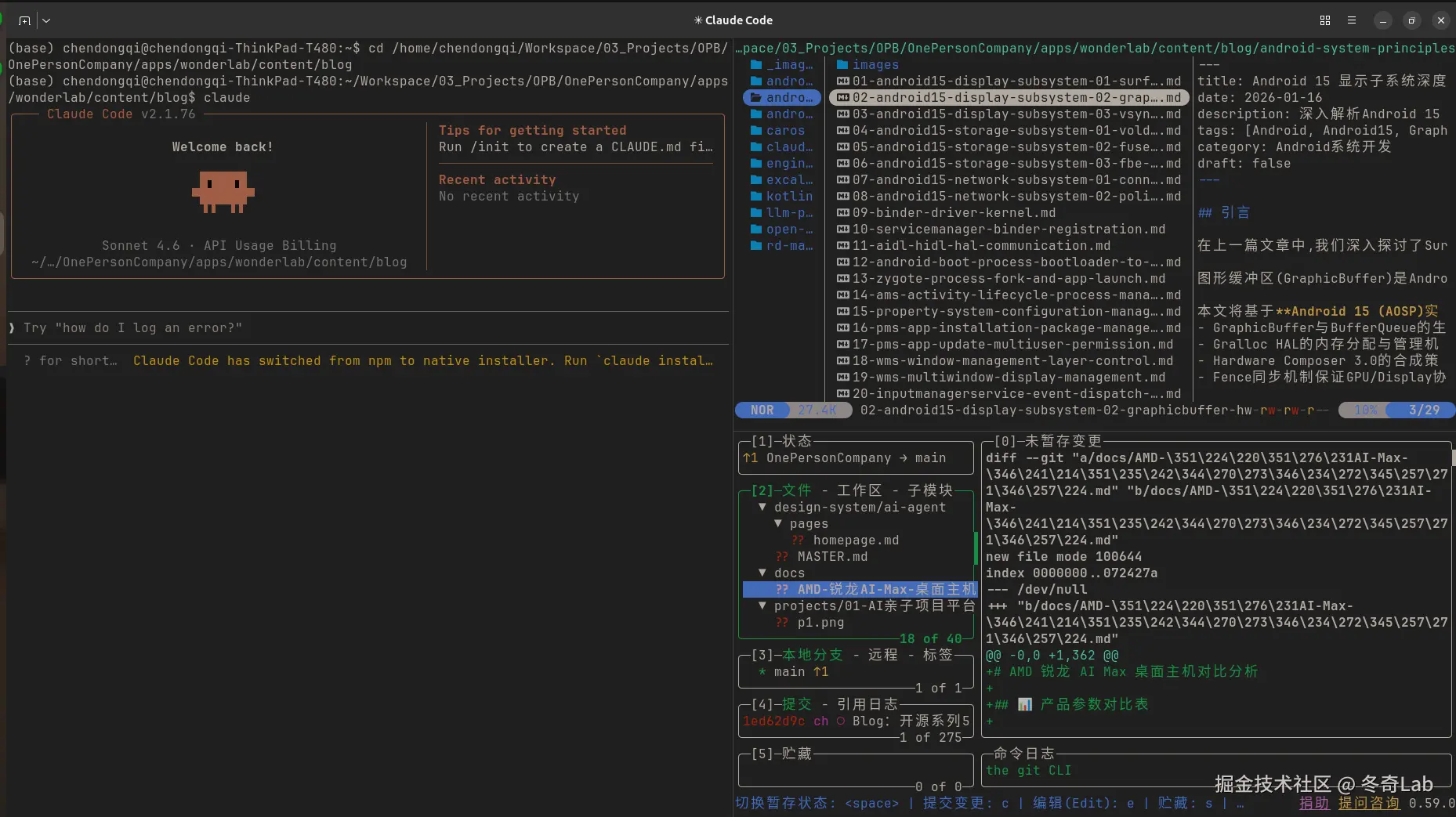This screenshot has height=817, width=1456.
Task: Click the 捐助 link
Action: point(1313,803)
